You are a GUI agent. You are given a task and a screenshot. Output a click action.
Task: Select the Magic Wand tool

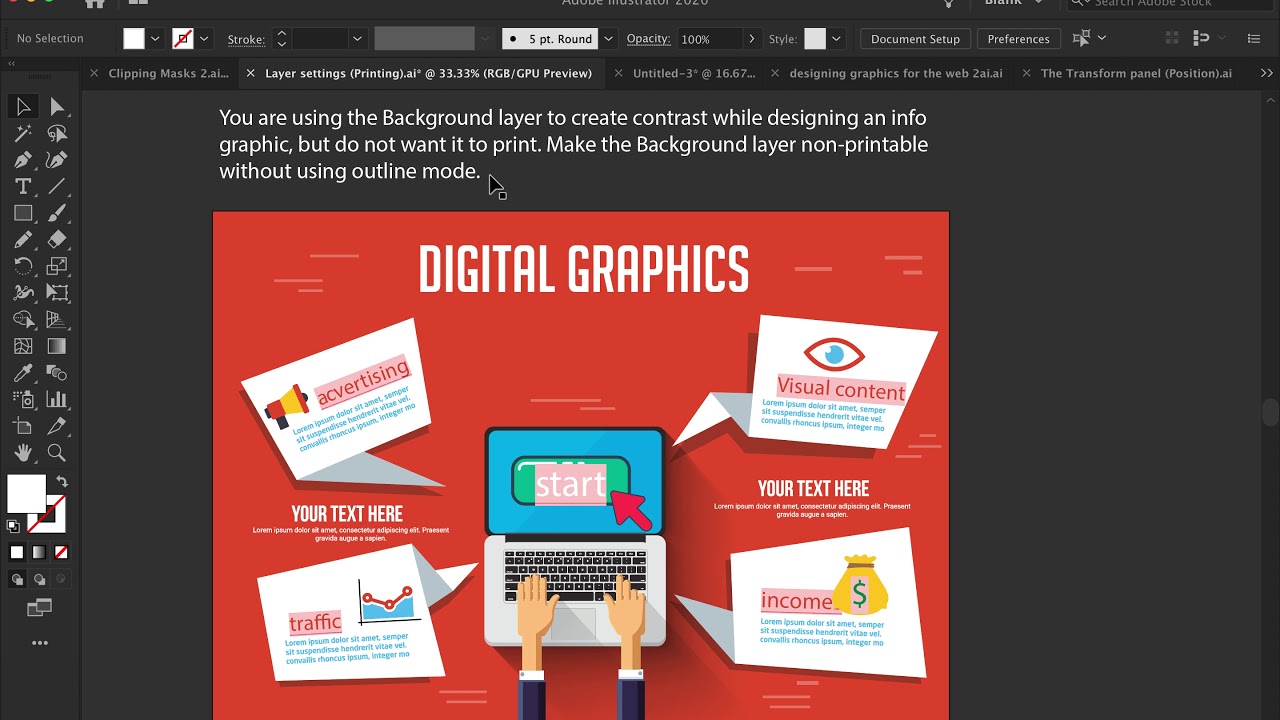click(x=23, y=133)
